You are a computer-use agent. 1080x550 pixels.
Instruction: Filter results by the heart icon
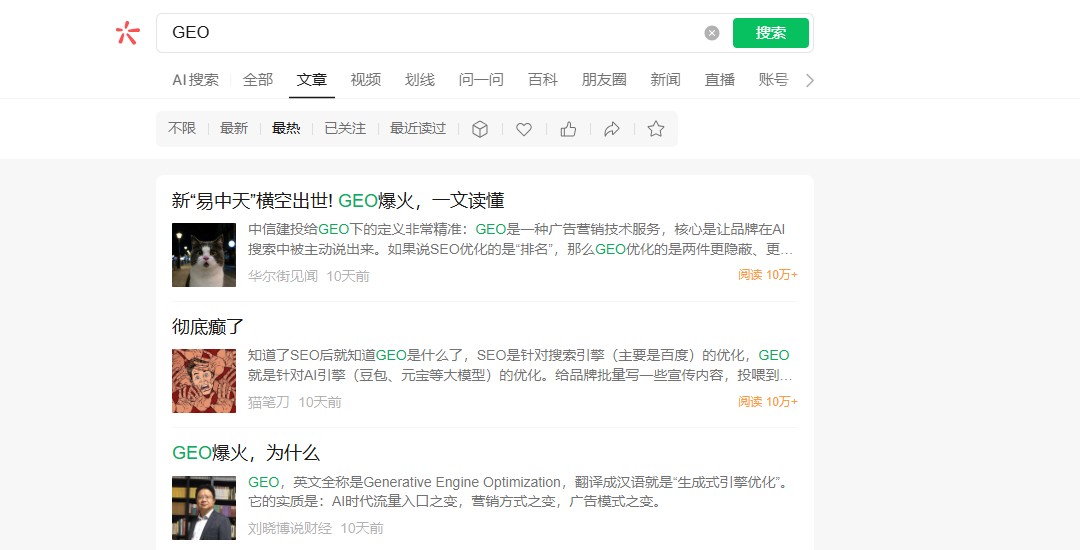pyautogui.click(x=524, y=129)
